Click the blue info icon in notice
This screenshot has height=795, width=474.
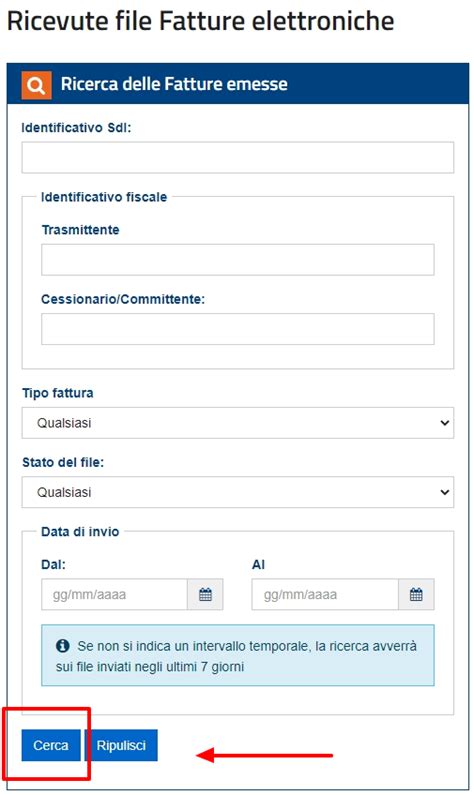62,646
